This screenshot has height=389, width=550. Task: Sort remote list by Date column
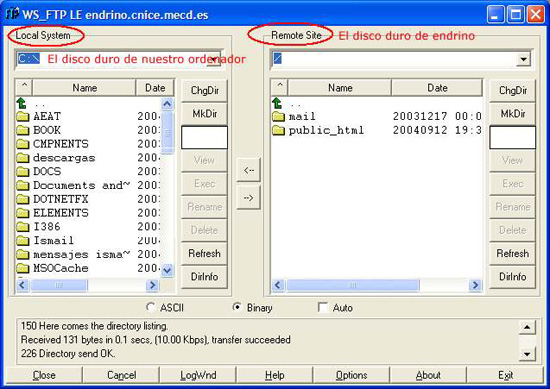click(437, 87)
